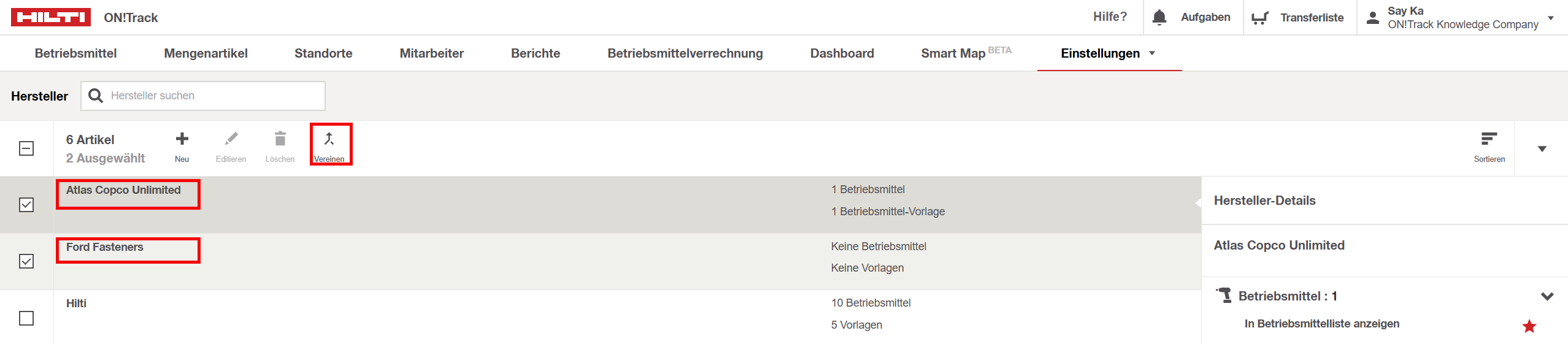Toggle the select-all checkbox in header
Screen dimensions: 1568x344
coord(26,148)
